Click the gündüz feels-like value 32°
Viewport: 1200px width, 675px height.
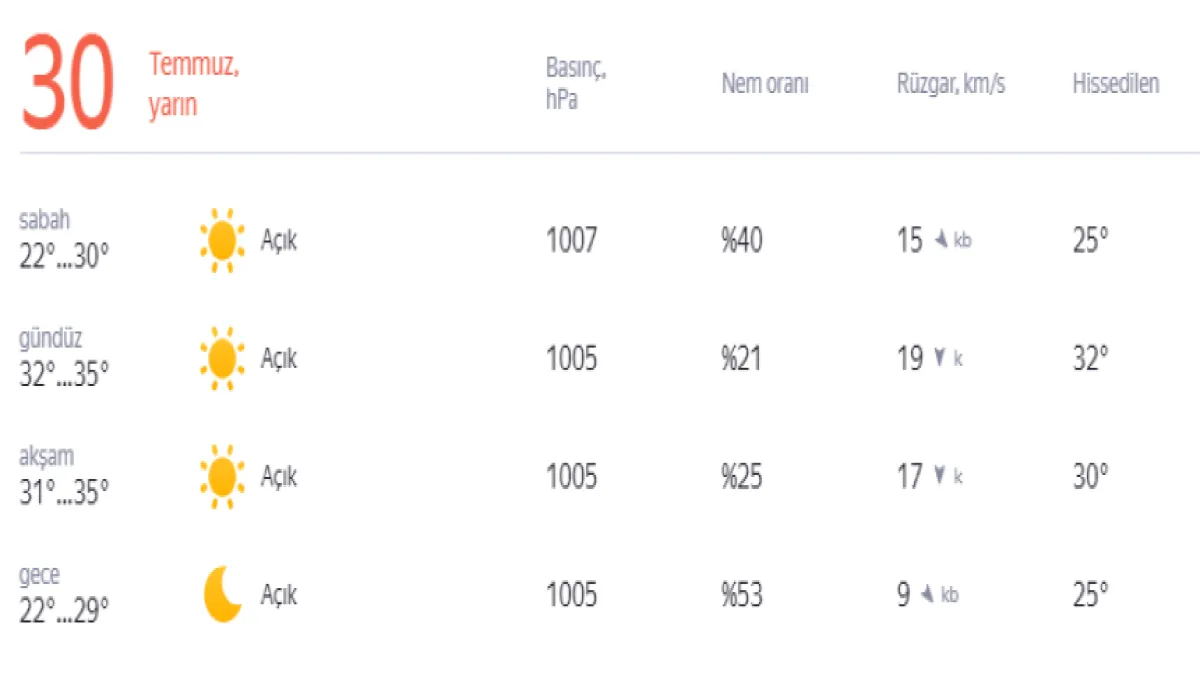[x=1091, y=359]
